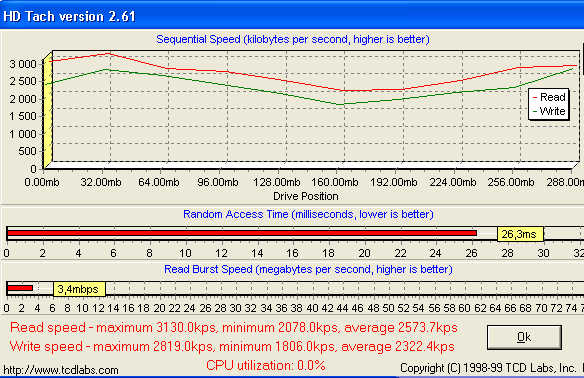Screen dimensions: 584x378
Task: Click the Write speed statistics line
Action: [x=232, y=346]
